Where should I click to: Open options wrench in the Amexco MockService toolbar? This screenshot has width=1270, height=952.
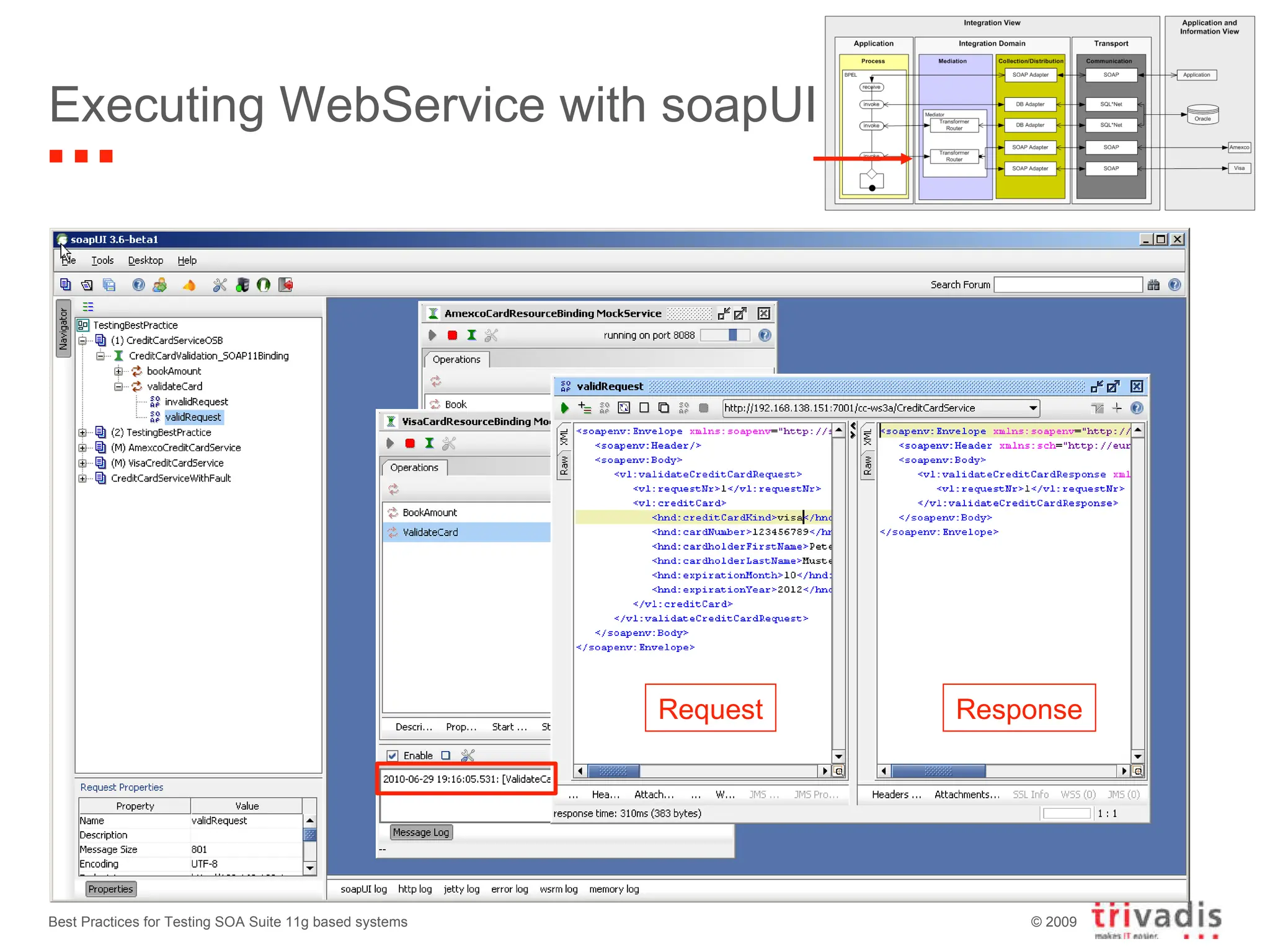[x=491, y=335]
